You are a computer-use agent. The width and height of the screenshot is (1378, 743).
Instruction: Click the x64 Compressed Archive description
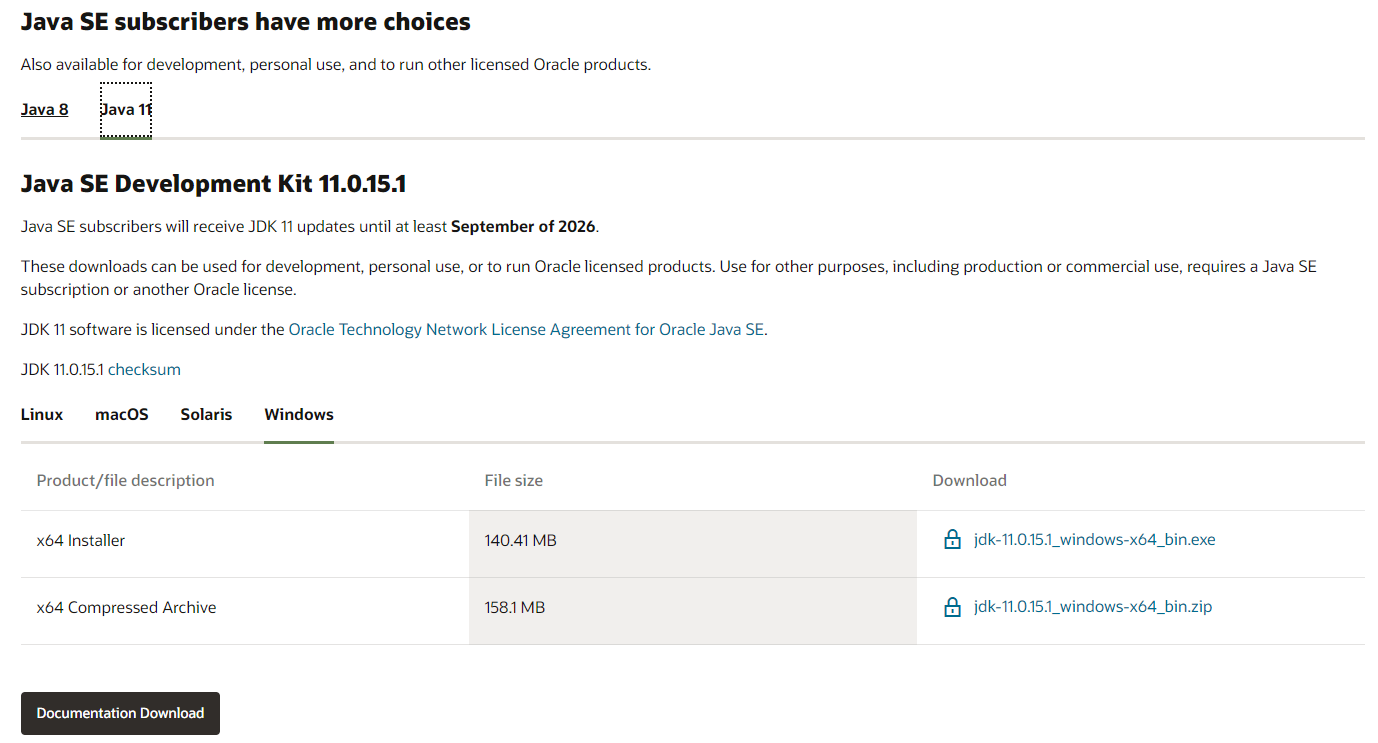pyautogui.click(x=126, y=607)
